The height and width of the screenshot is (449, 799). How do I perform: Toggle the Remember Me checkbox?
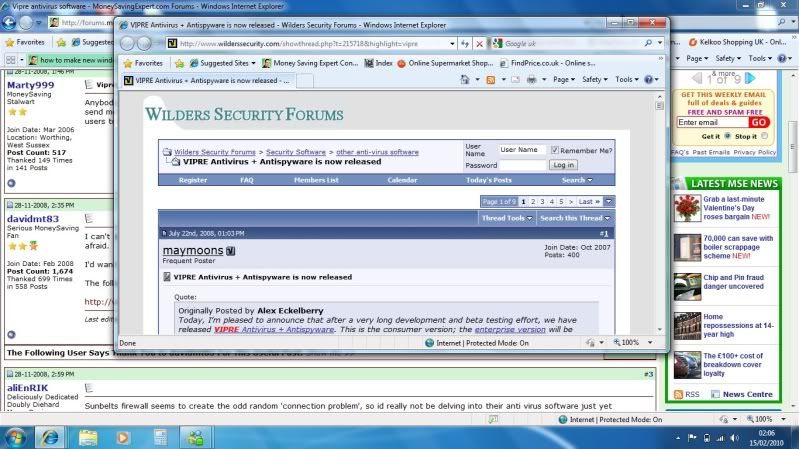(x=554, y=150)
